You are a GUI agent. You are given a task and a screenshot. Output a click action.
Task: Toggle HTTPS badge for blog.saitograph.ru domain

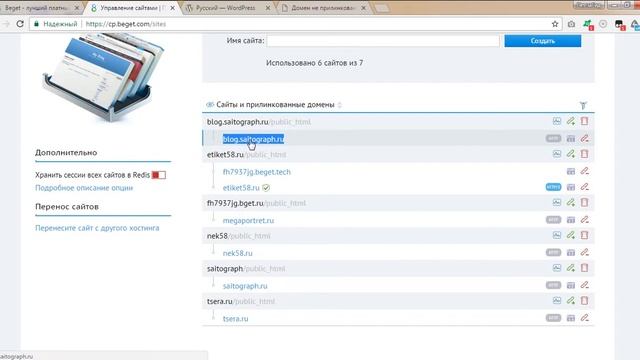click(x=553, y=139)
